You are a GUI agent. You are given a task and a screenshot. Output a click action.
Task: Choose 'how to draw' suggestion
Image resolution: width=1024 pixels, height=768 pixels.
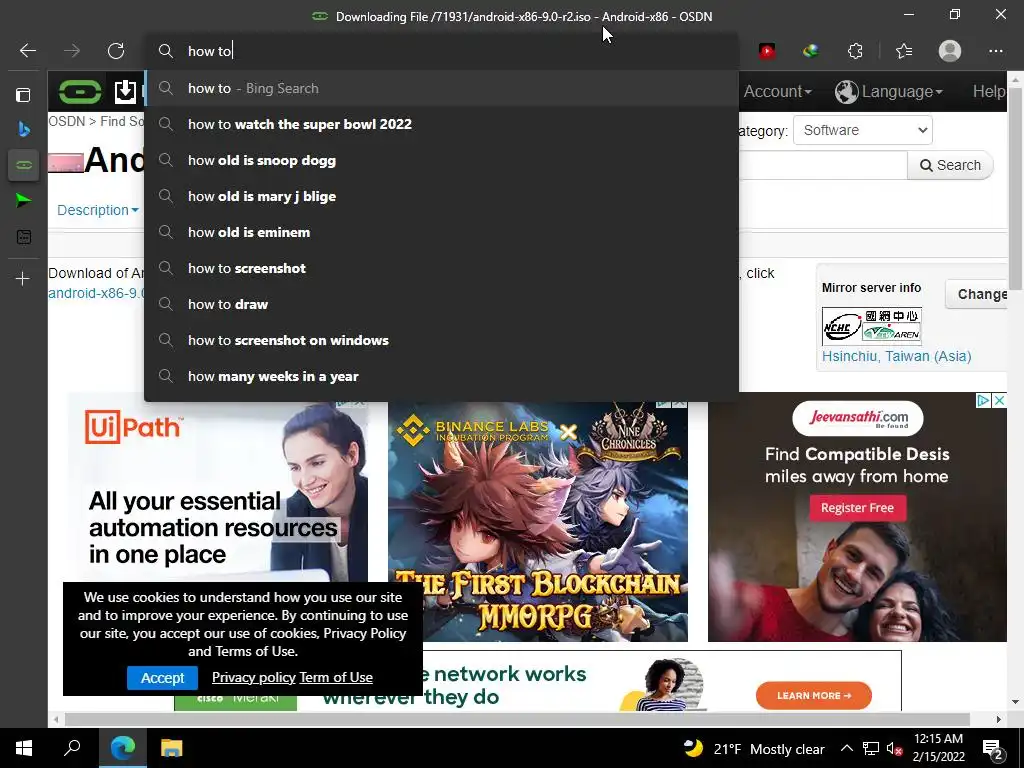tap(441, 304)
